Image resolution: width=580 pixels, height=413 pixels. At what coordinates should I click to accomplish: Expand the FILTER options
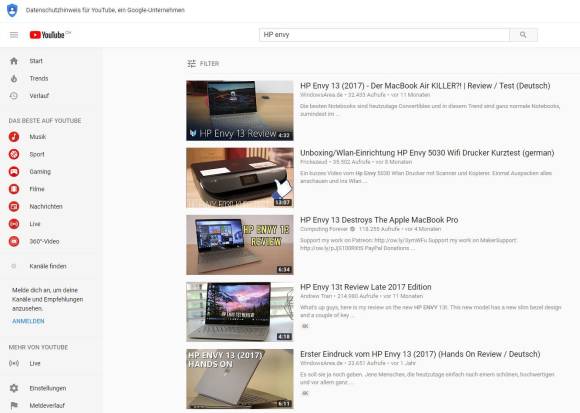tap(203, 64)
